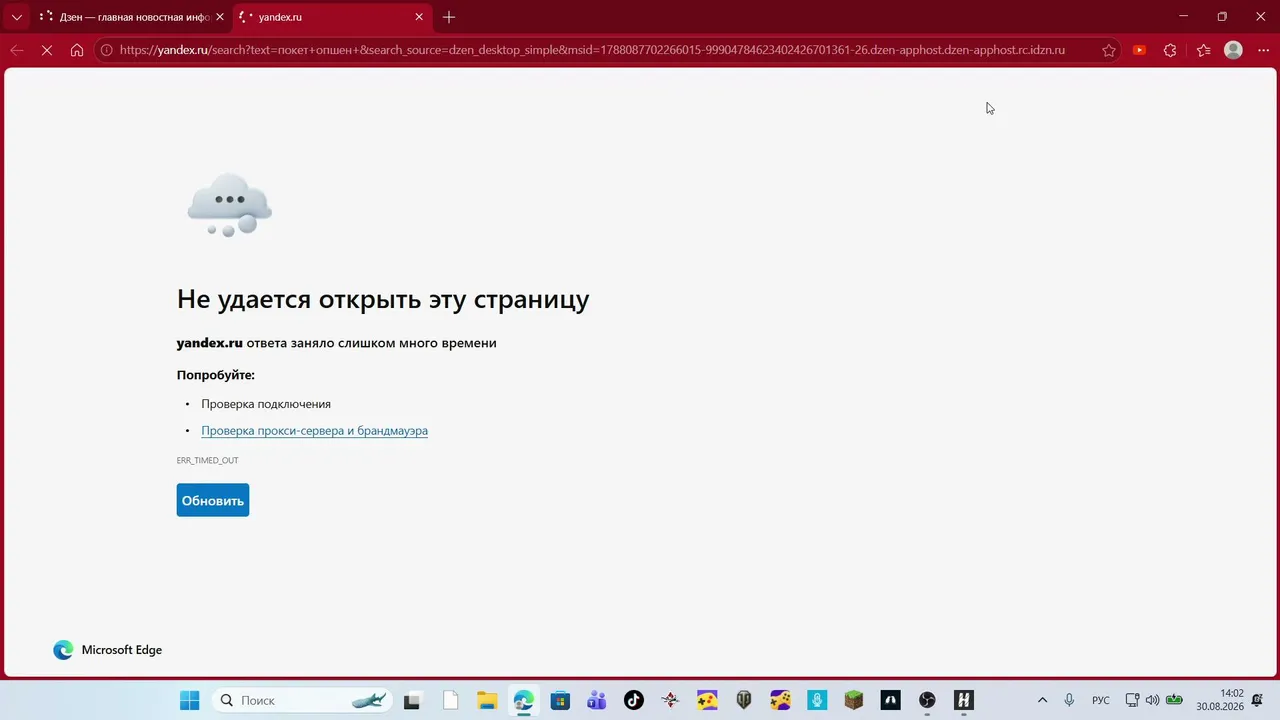The image size is (1280, 720).
Task: Follow the proxy and firewall check link
Action: pos(314,431)
